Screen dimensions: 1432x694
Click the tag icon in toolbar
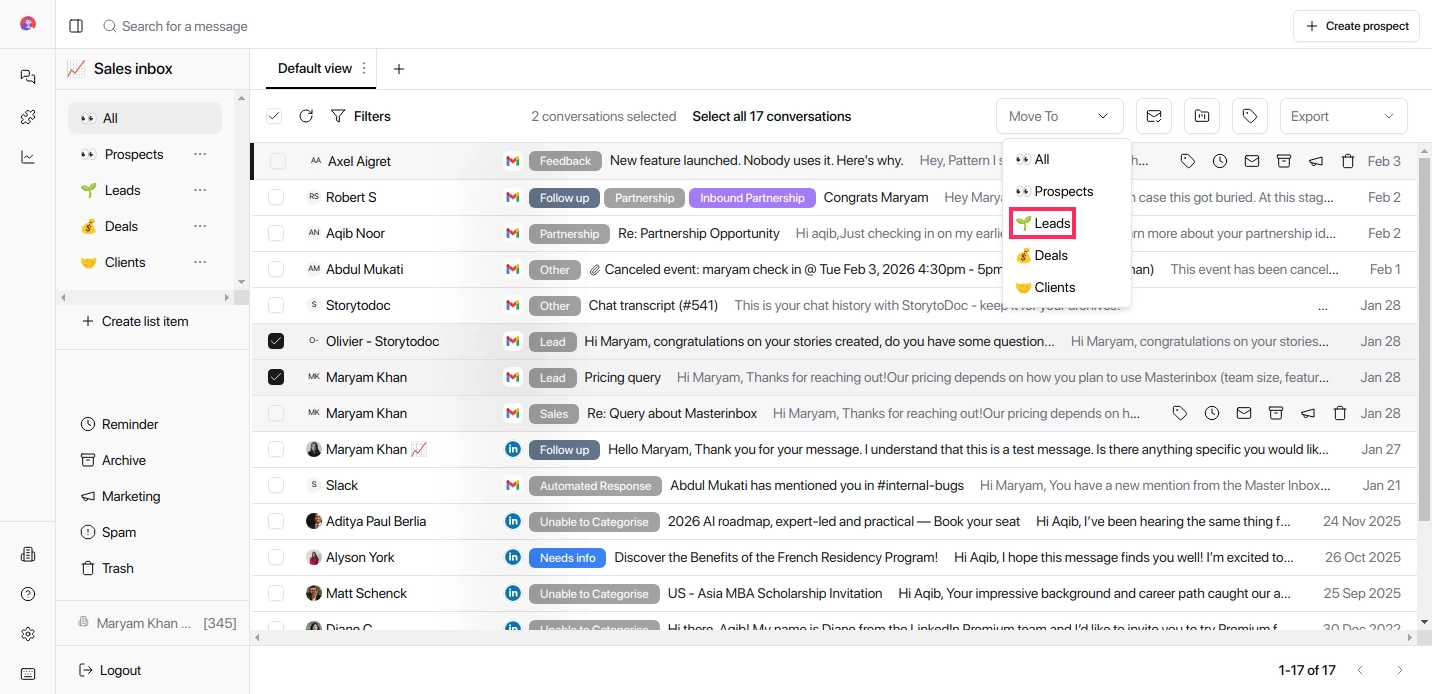(x=1249, y=116)
